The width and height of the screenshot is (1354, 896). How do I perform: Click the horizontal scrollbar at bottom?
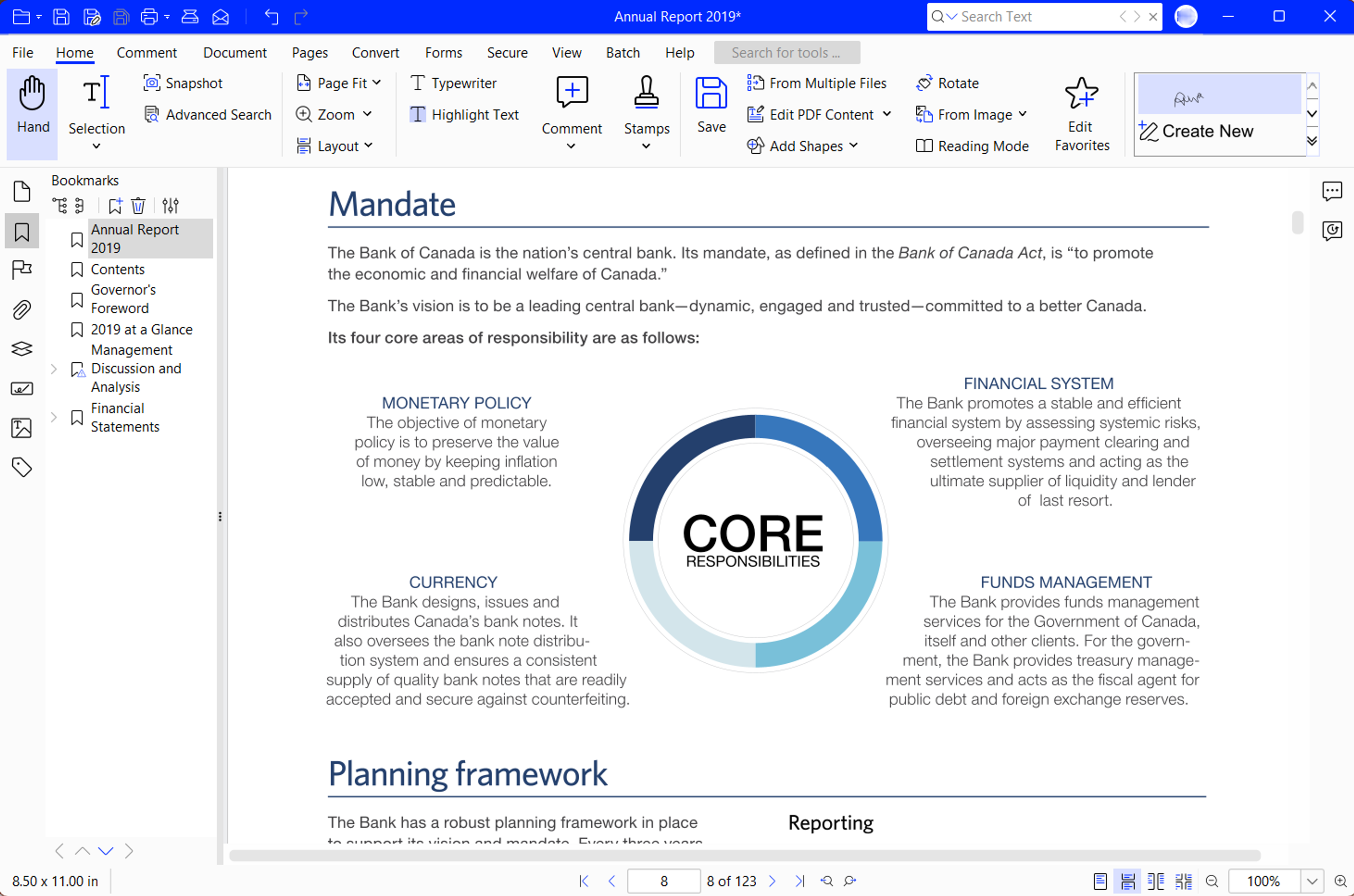pos(745,855)
